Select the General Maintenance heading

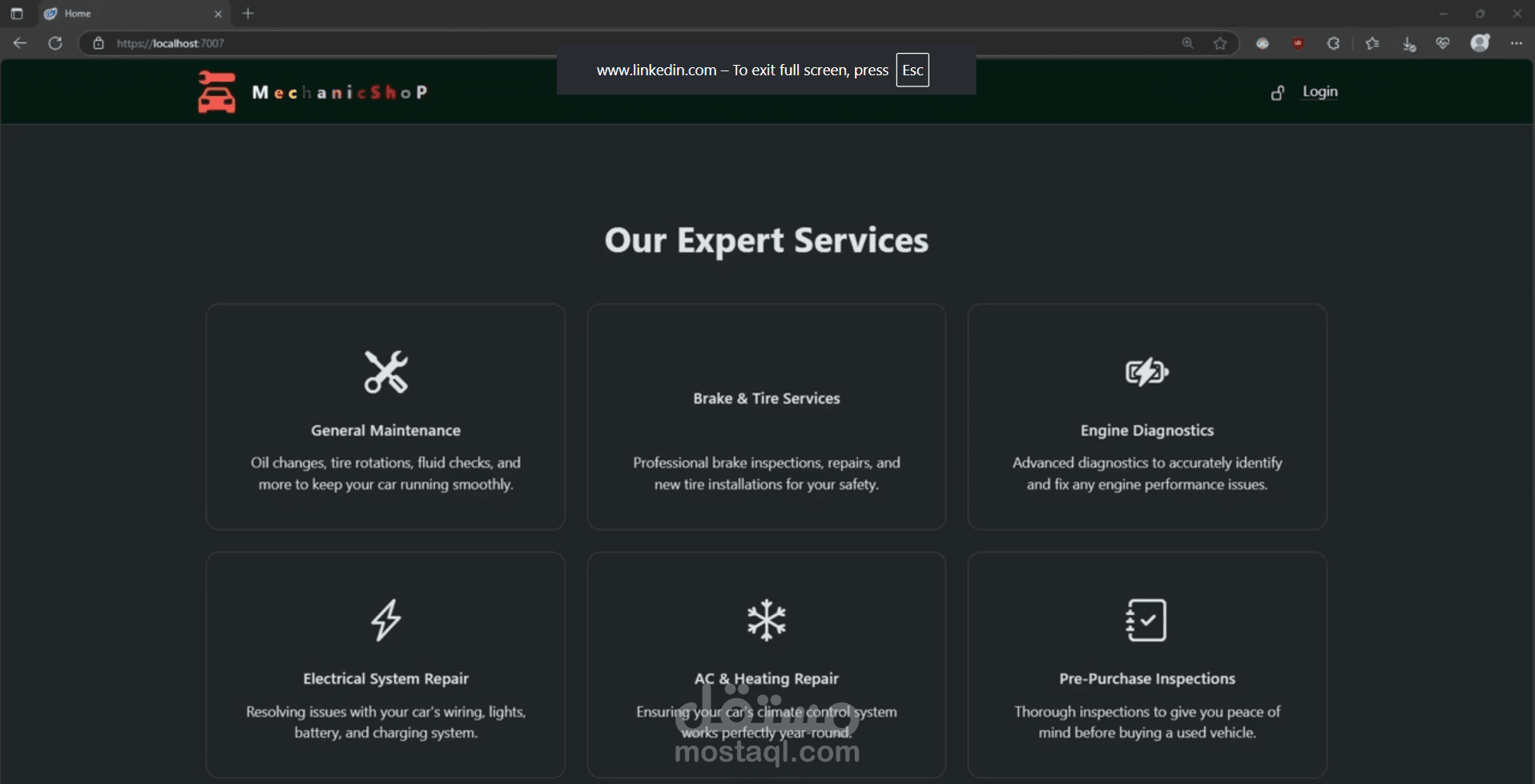point(385,430)
